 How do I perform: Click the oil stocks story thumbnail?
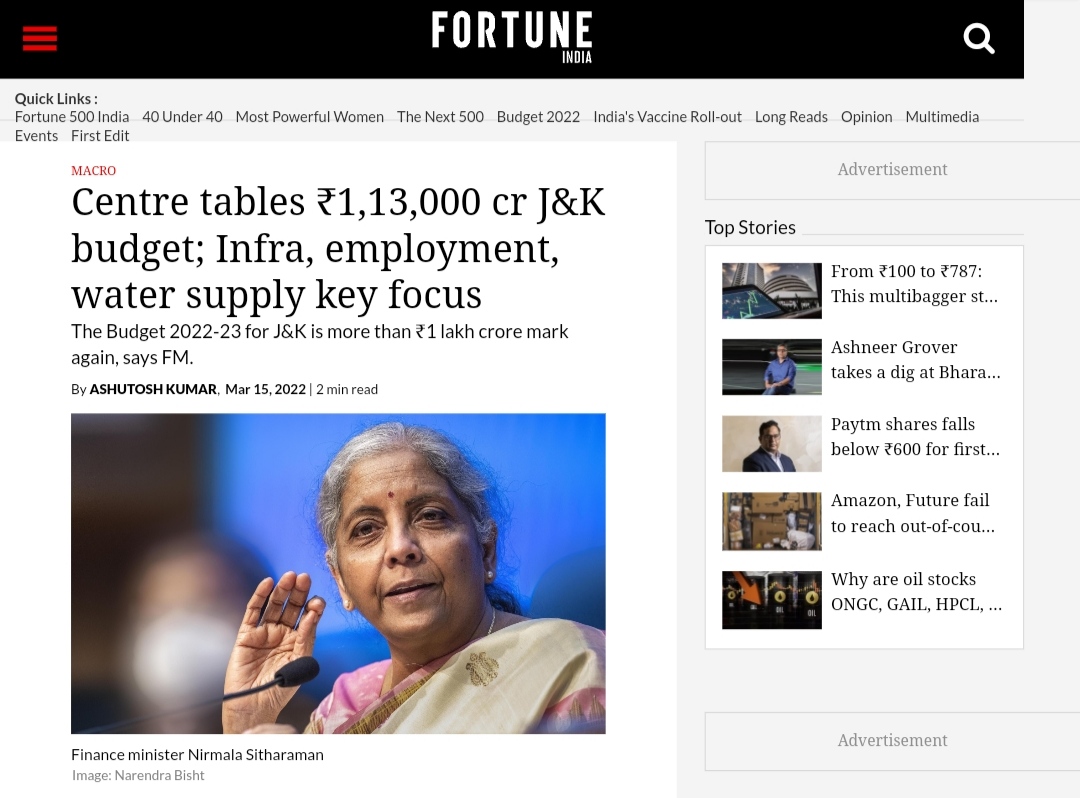[x=771, y=599]
